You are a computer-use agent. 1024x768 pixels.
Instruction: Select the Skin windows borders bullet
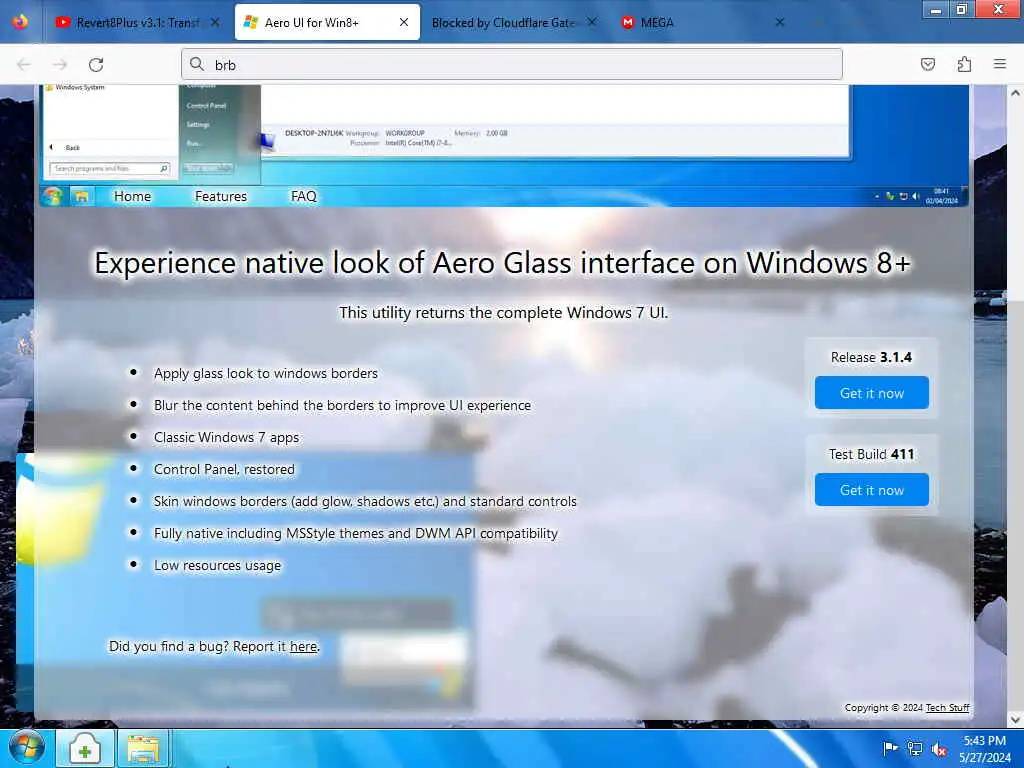pos(365,501)
